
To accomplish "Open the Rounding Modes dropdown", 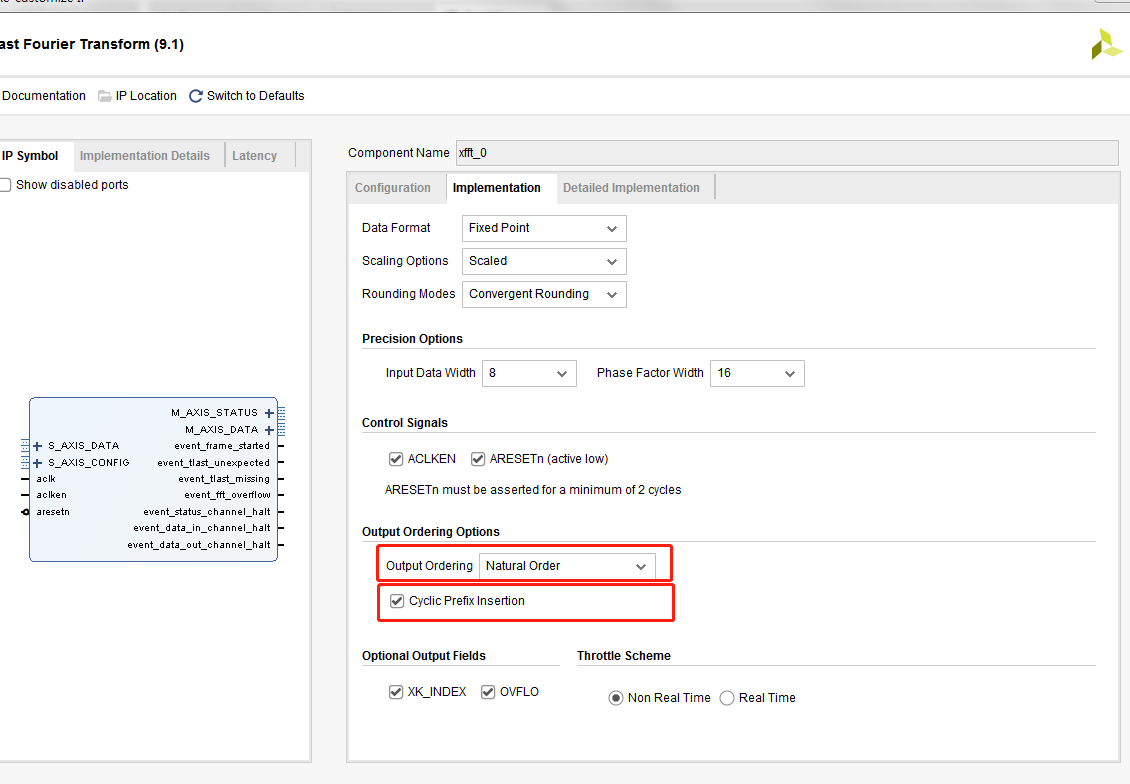I will click(544, 295).
